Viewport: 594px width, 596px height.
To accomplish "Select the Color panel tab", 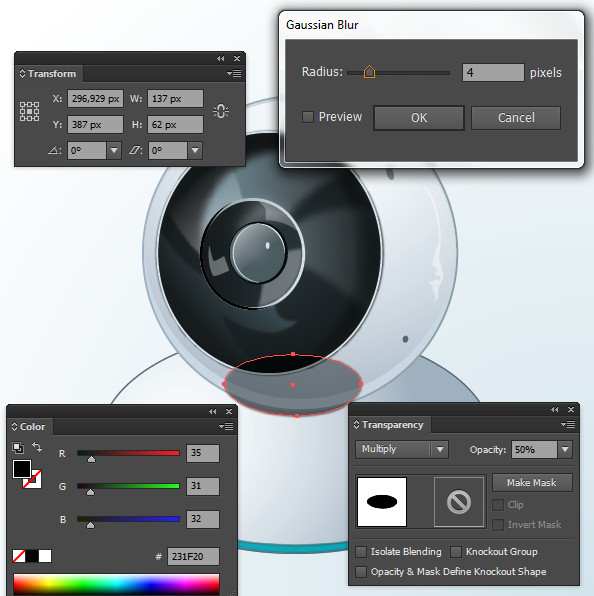I will (x=30, y=427).
